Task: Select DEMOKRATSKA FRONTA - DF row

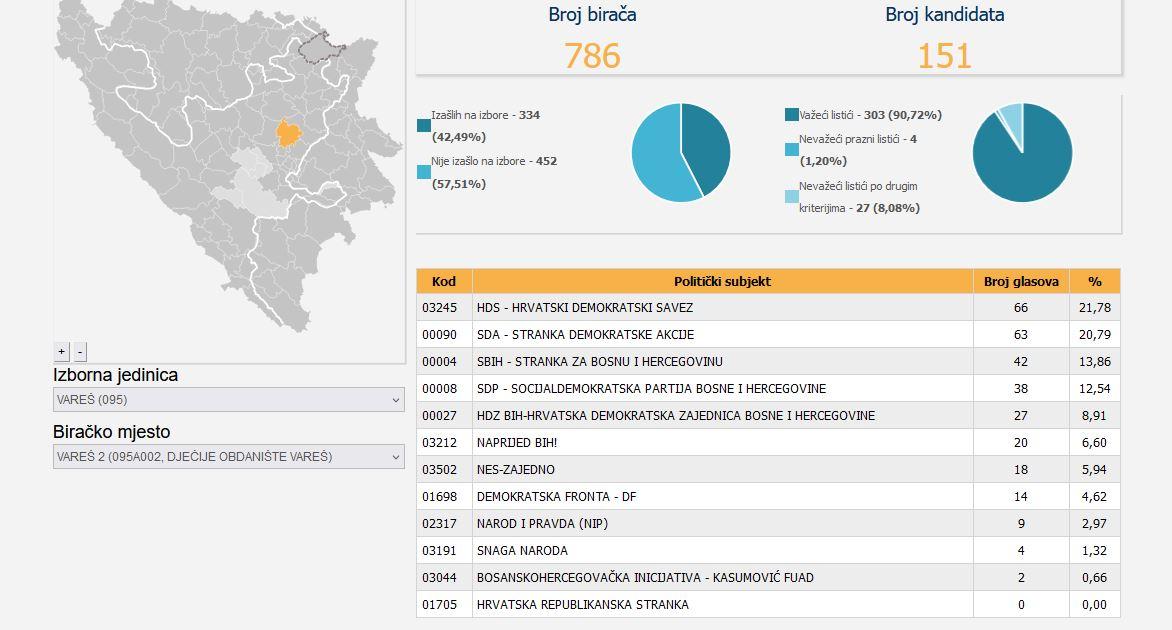Action: (x=768, y=496)
